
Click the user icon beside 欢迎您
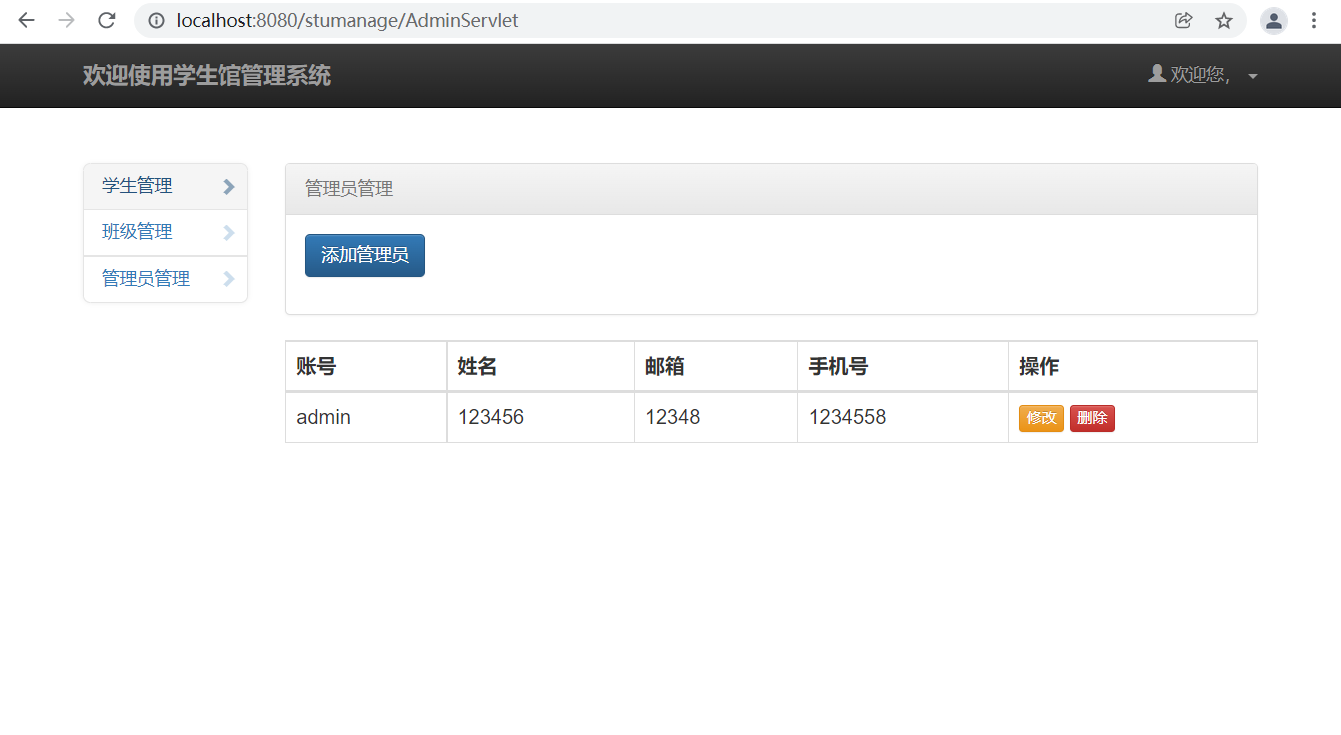[1157, 74]
